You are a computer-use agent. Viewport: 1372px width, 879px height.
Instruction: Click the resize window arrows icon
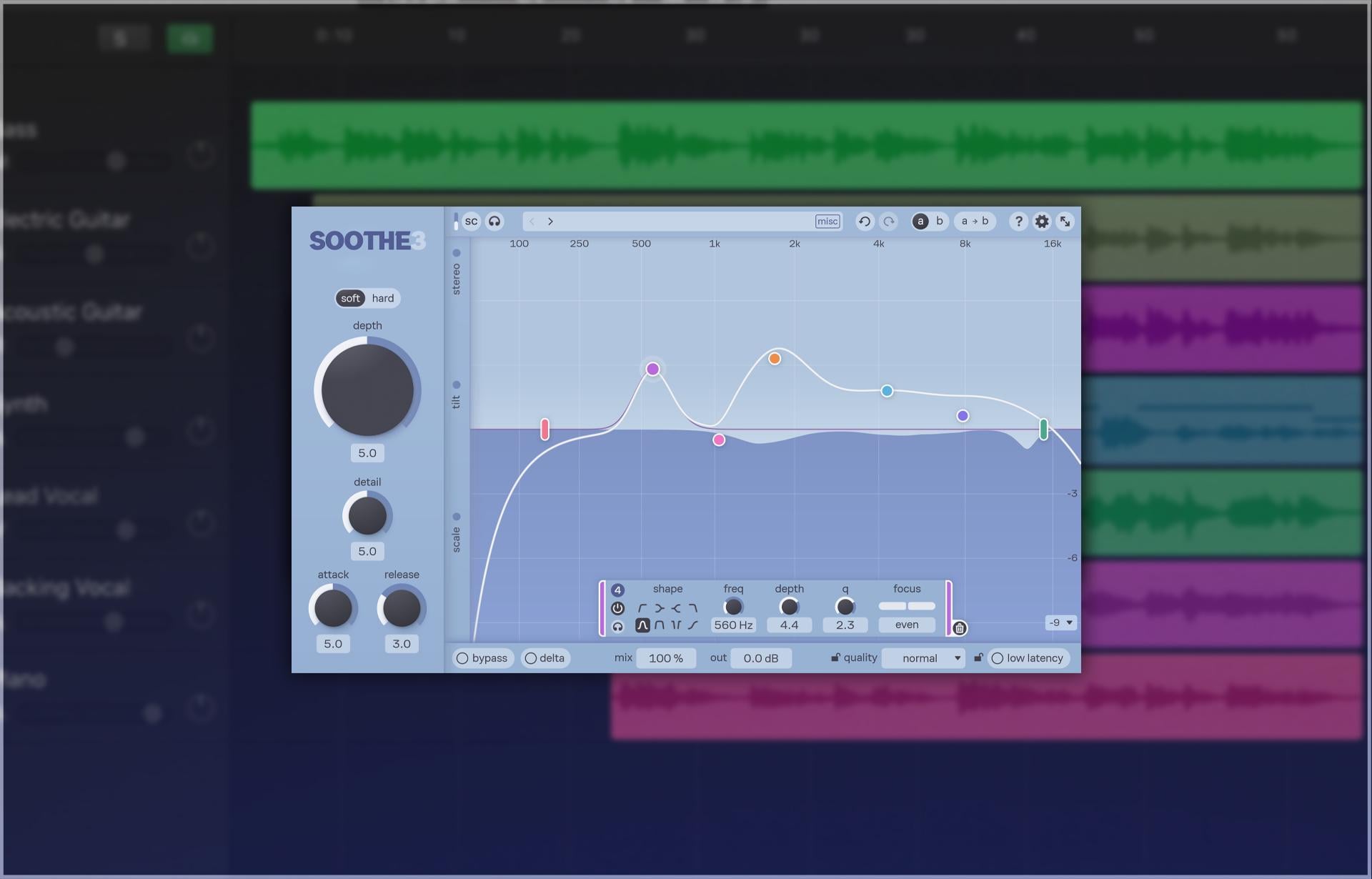(1065, 222)
